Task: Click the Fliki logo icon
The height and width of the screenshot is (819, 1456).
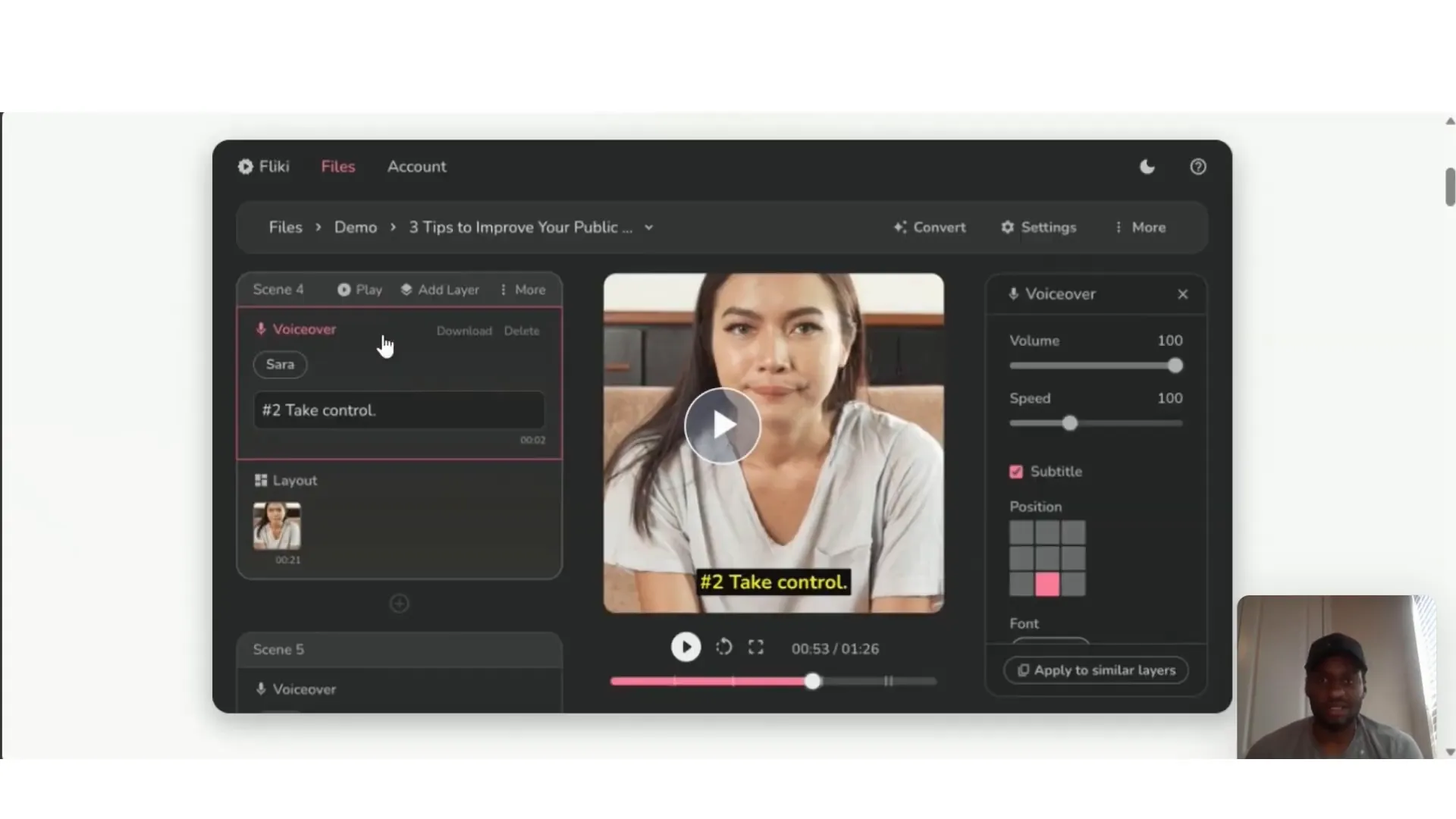Action: [x=246, y=167]
